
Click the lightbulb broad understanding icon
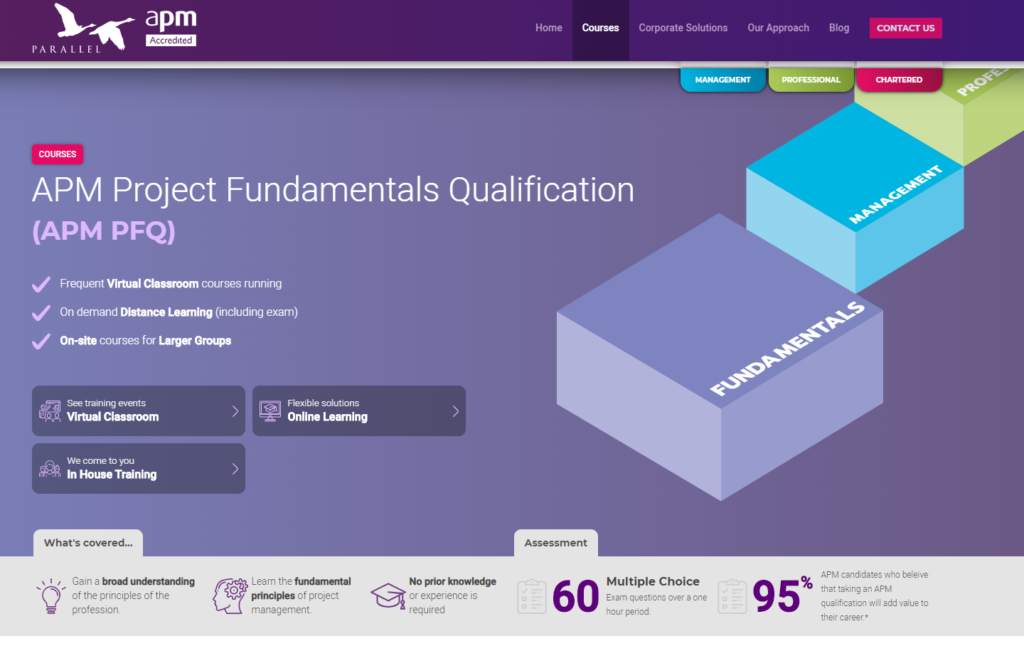[x=50, y=595]
